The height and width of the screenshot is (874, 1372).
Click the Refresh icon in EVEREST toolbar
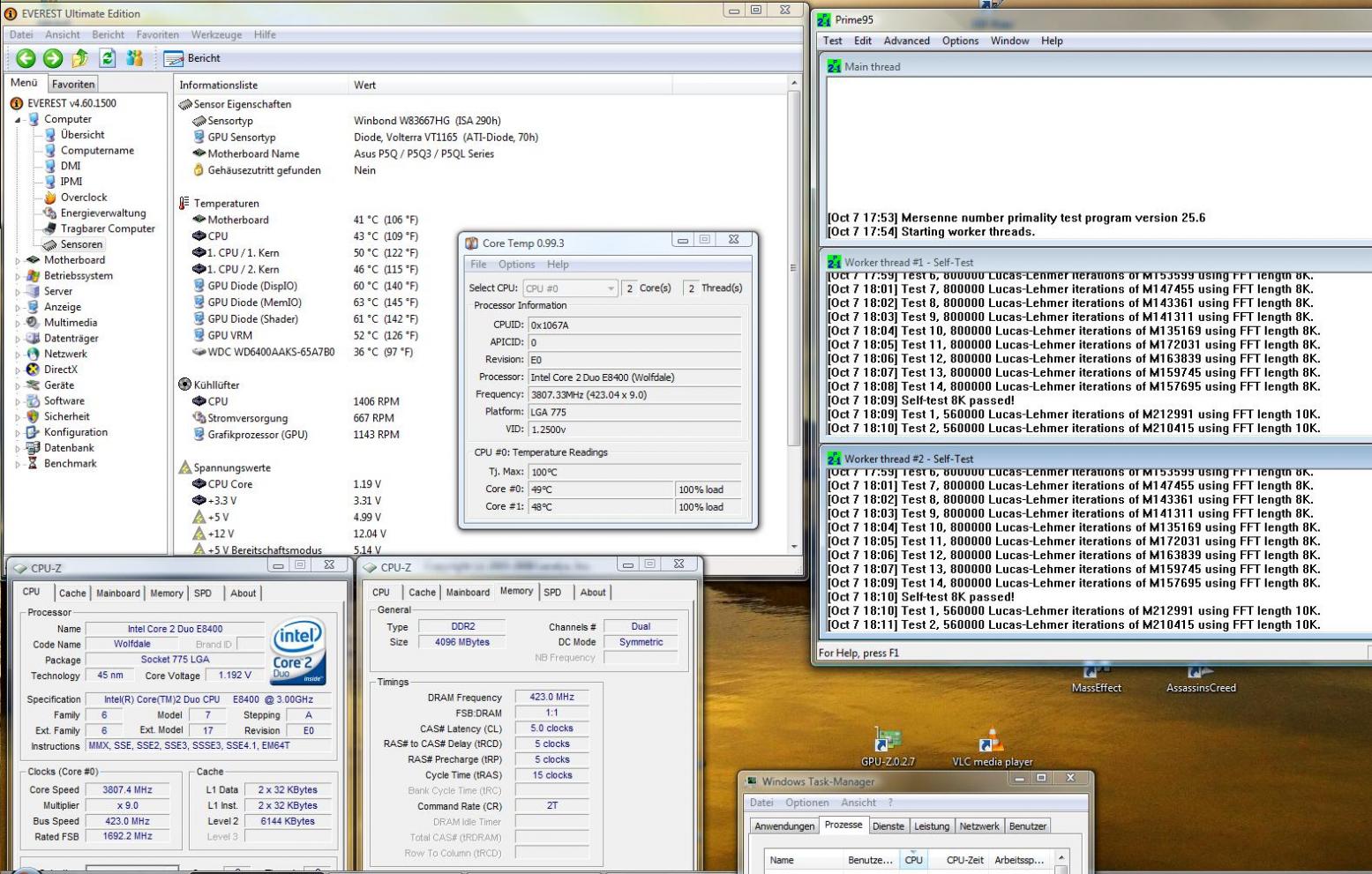pyautogui.click(x=108, y=58)
